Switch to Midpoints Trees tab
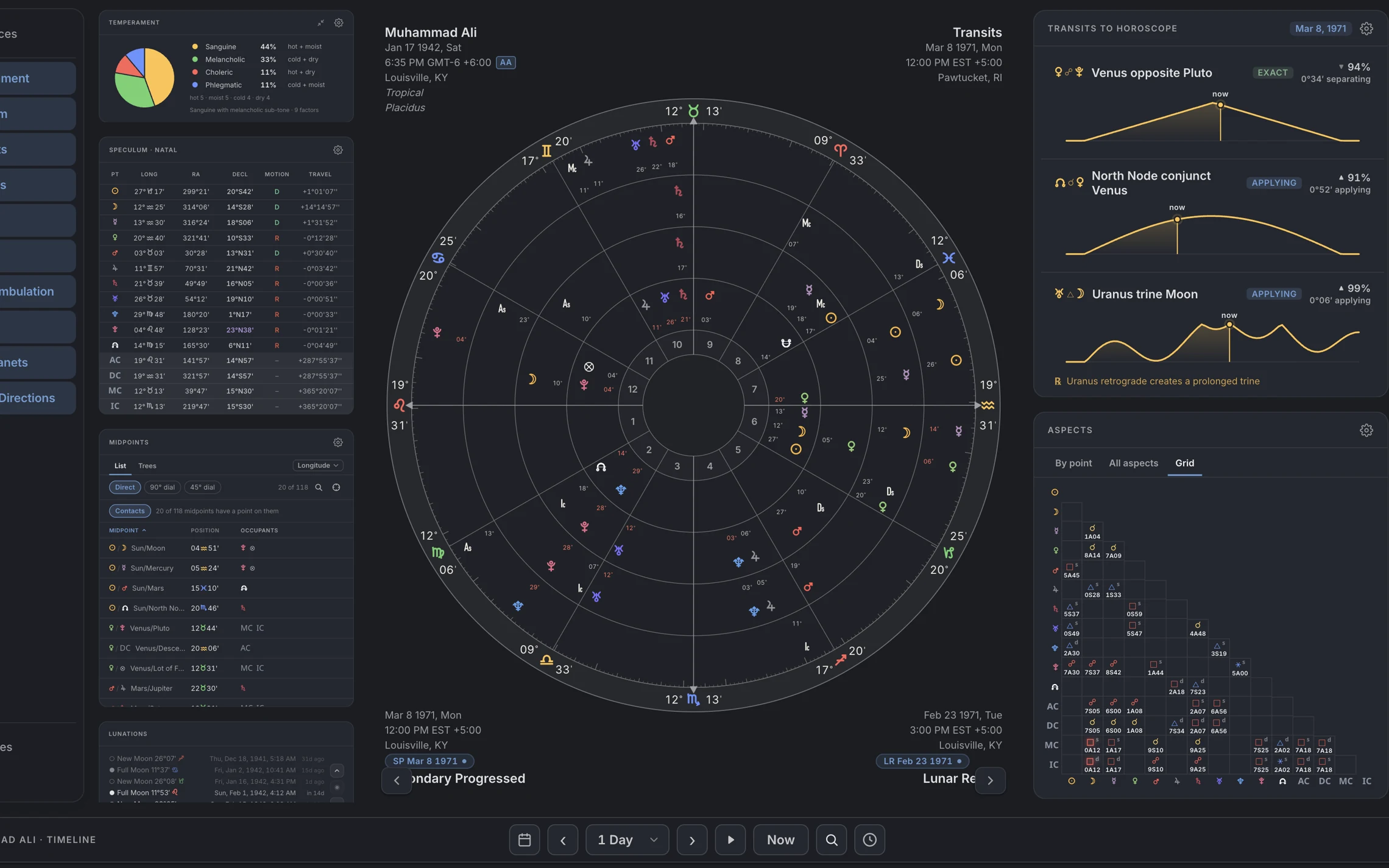Screen dimensions: 1389x868 147,465
